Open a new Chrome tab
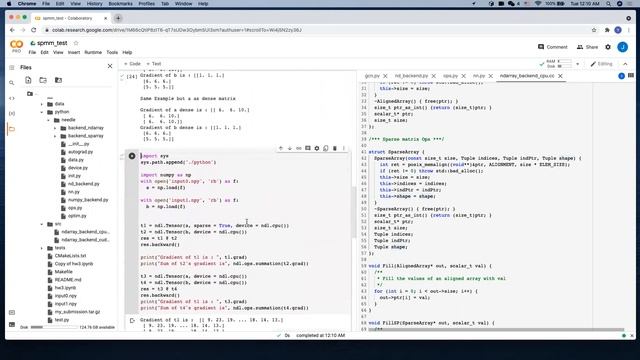The width and height of the screenshot is (640, 360). coord(118,18)
